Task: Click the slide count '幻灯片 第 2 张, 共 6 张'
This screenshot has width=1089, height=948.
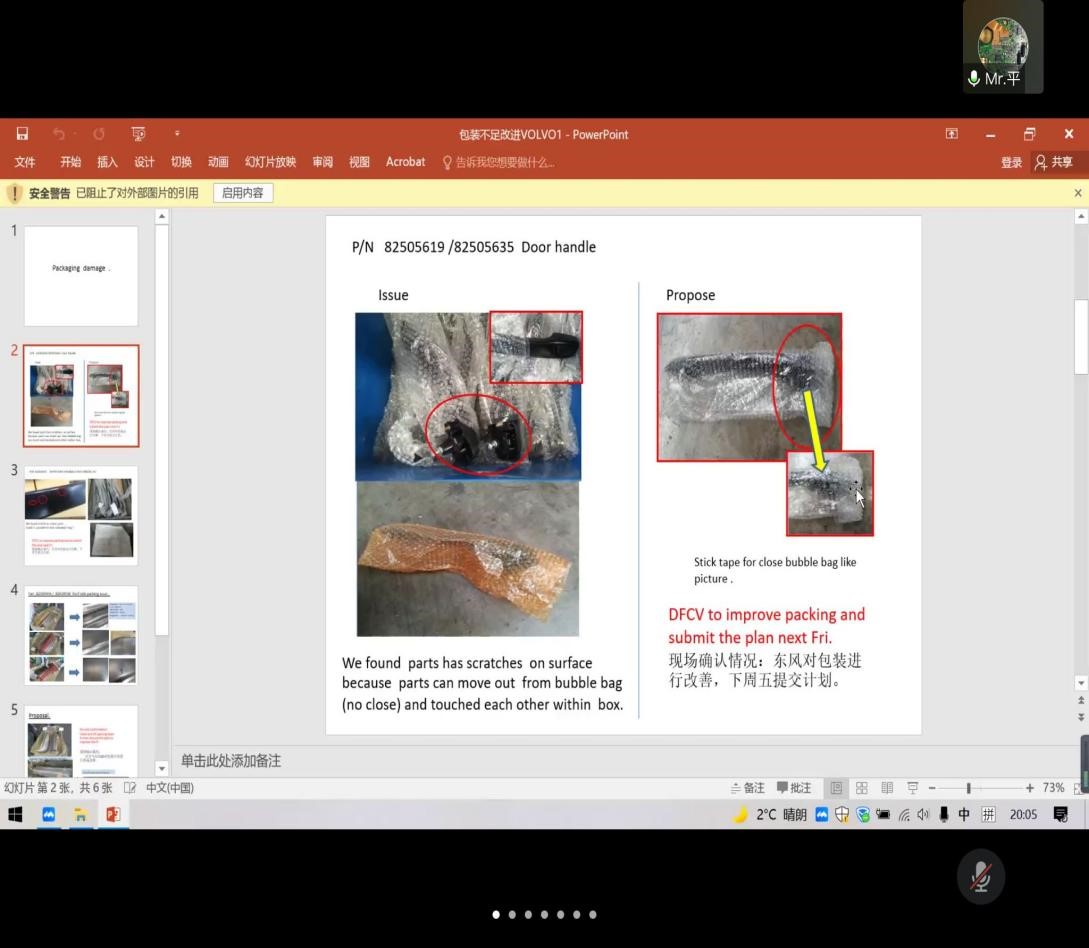Action: pos(58,788)
